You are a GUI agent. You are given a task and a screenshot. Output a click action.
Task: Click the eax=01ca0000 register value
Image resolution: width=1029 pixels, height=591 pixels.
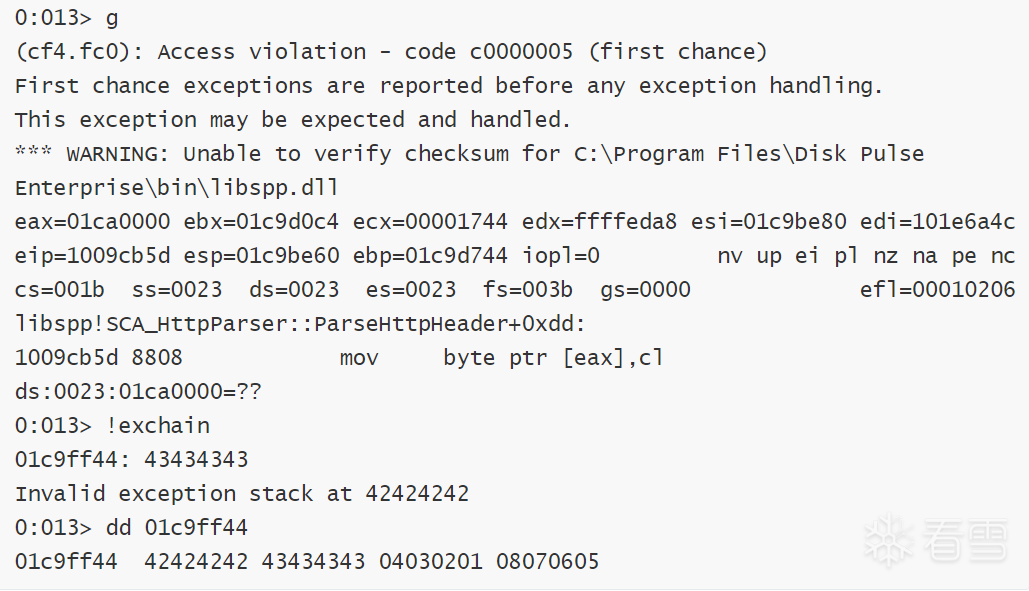92,222
